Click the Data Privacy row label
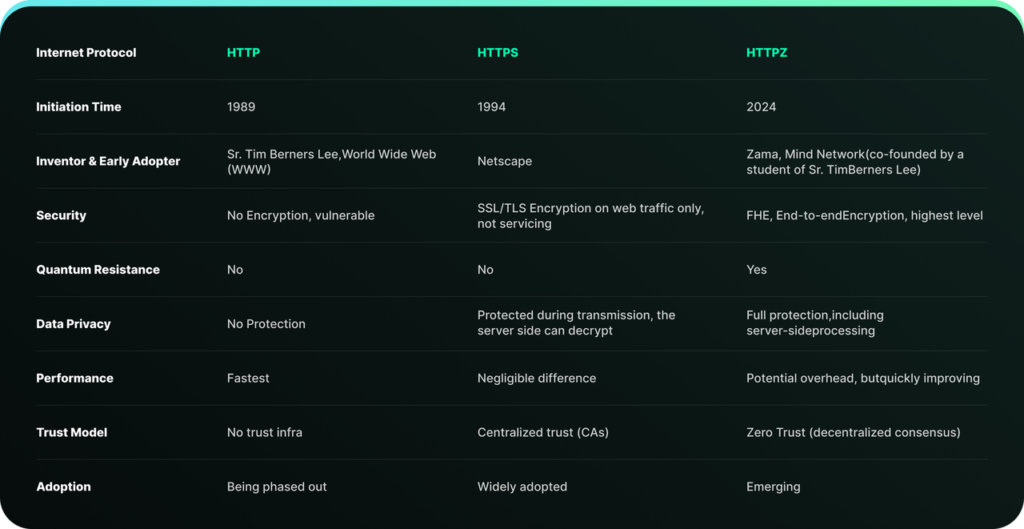This screenshot has width=1024, height=529. (73, 324)
